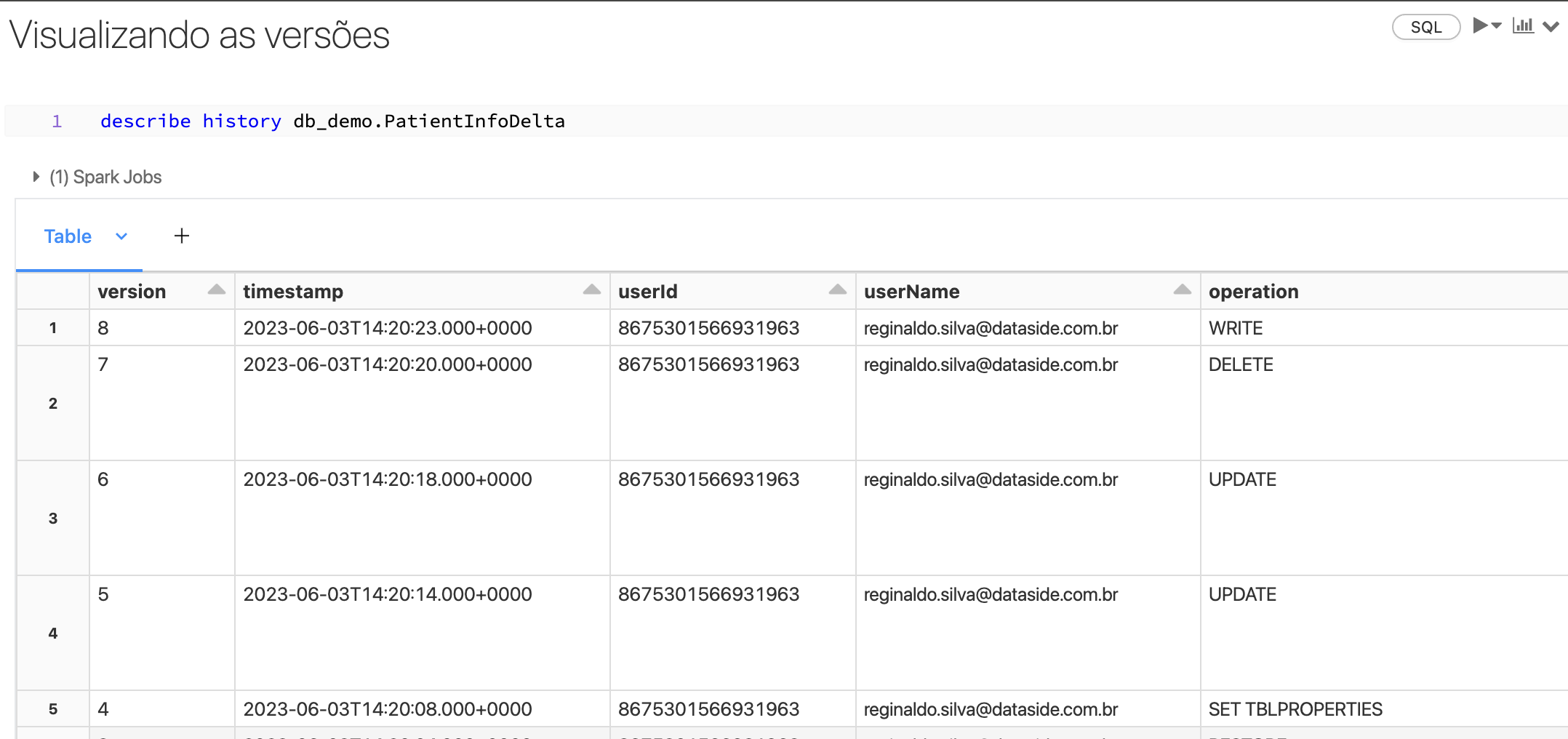Viewport: 1568px width, 739px height.
Task: Open run options dropdown arrow beside play
Action: [1497, 25]
